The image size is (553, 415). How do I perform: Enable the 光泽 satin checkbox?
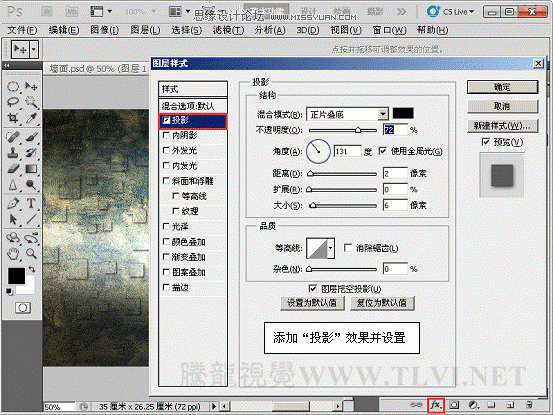[166, 226]
